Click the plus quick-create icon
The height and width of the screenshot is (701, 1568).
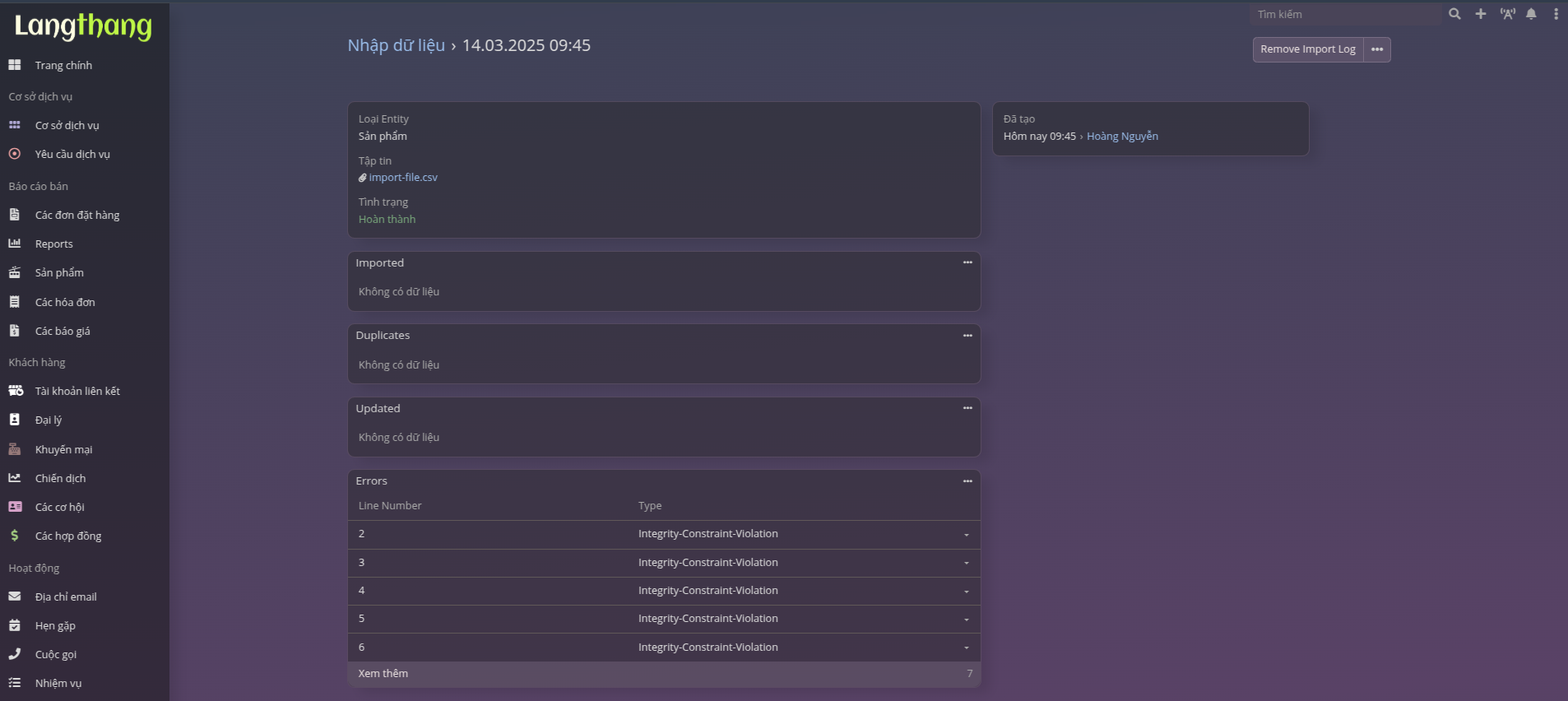[x=1481, y=14]
